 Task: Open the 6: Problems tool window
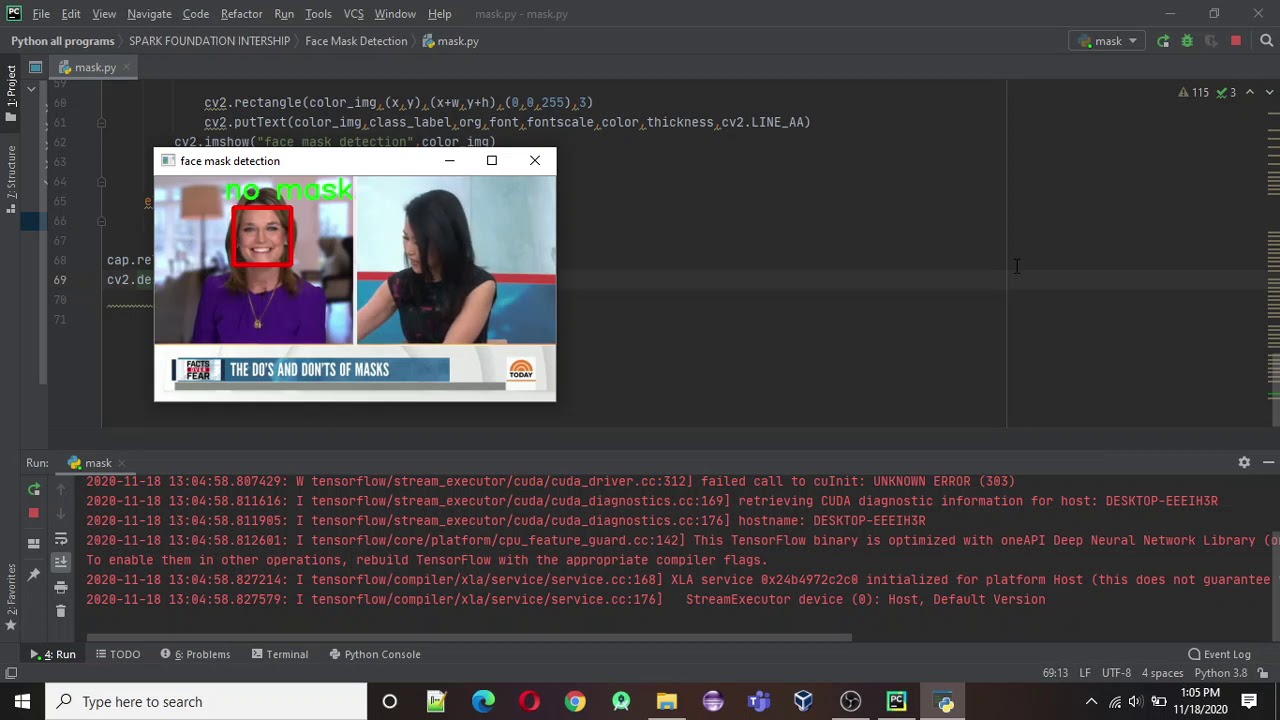195,654
